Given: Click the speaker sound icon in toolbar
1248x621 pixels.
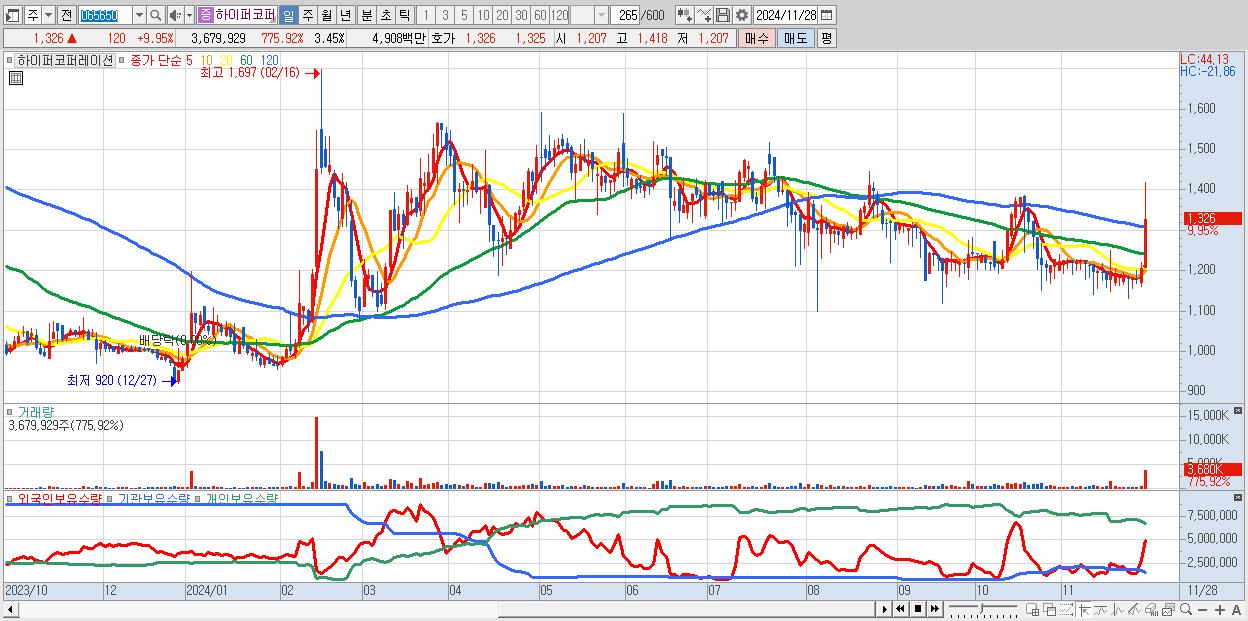Looking at the screenshot, I should [x=174, y=15].
